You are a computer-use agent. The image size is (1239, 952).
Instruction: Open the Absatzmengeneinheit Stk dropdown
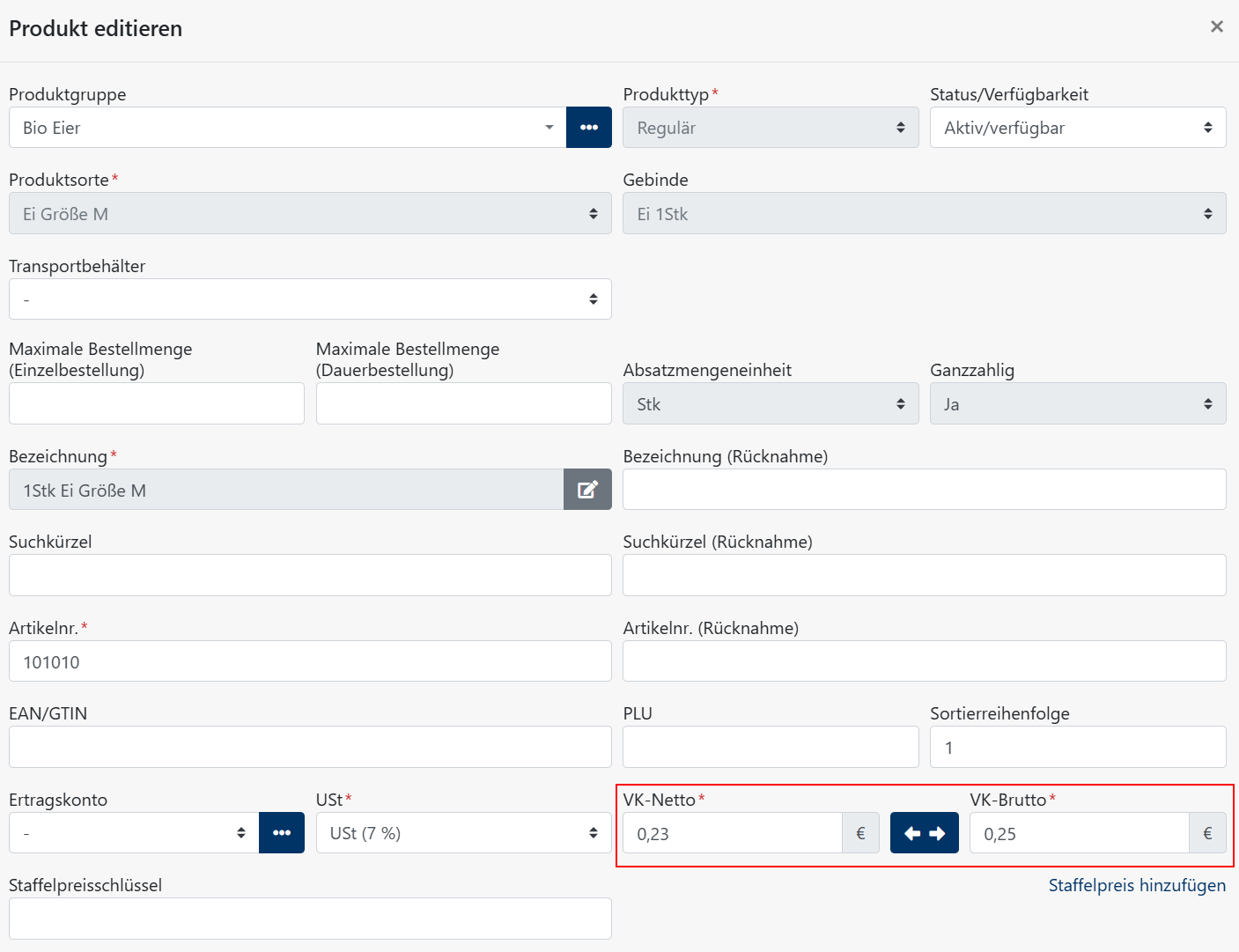[771, 404]
